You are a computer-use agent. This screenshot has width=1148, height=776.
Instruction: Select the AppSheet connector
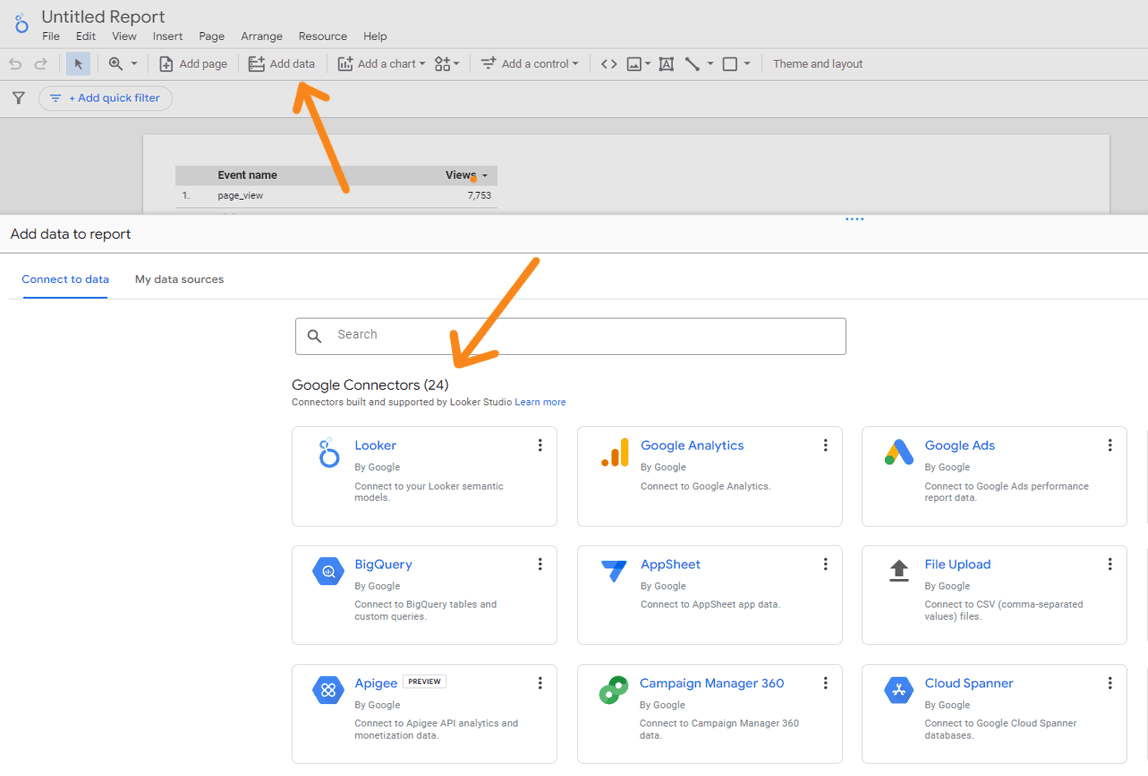tap(709, 595)
